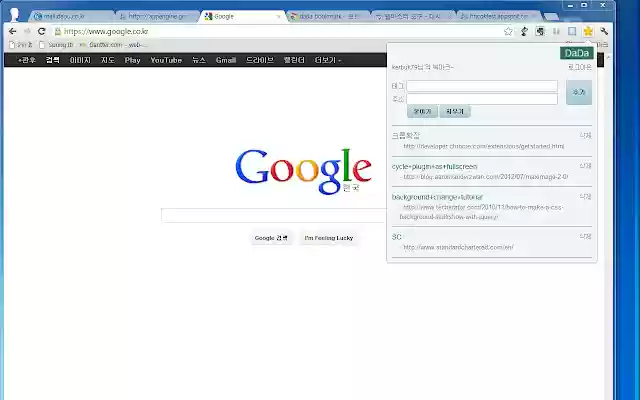Click the 추가 button in the DaDa popup
The height and width of the screenshot is (400, 640).
pyautogui.click(x=579, y=92)
